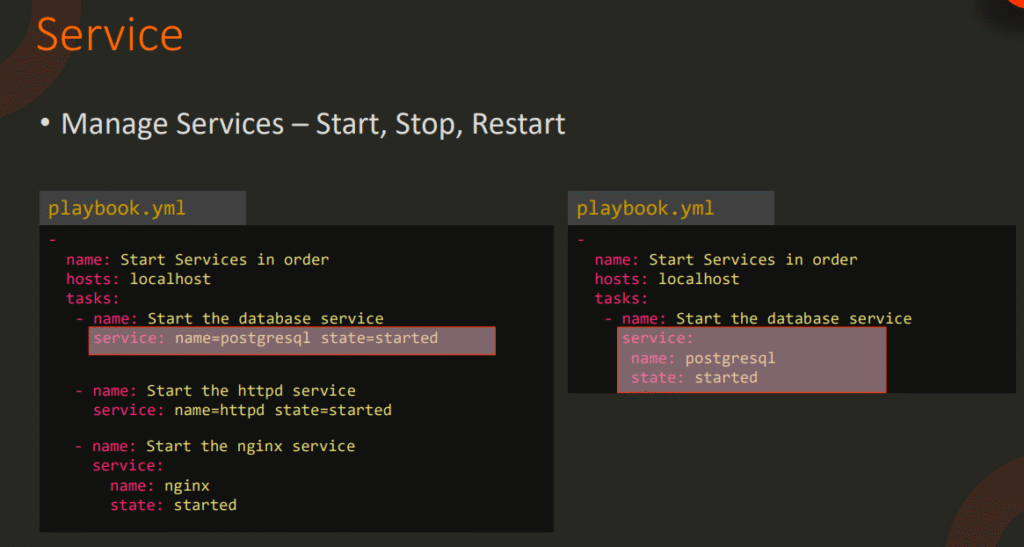Screen dimensions: 1024x547
Task: Click "name: postgresql" in the right highlighted block
Action: click(x=703, y=358)
